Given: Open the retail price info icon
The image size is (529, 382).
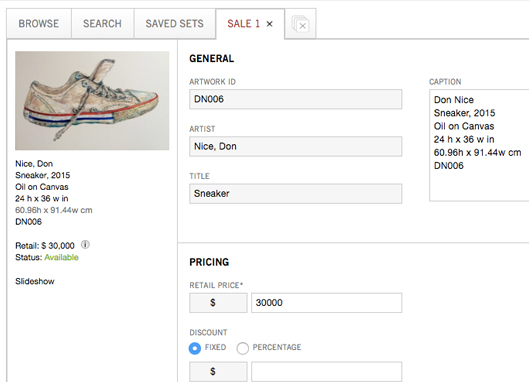Looking at the screenshot, I should (x=85, y=244).
